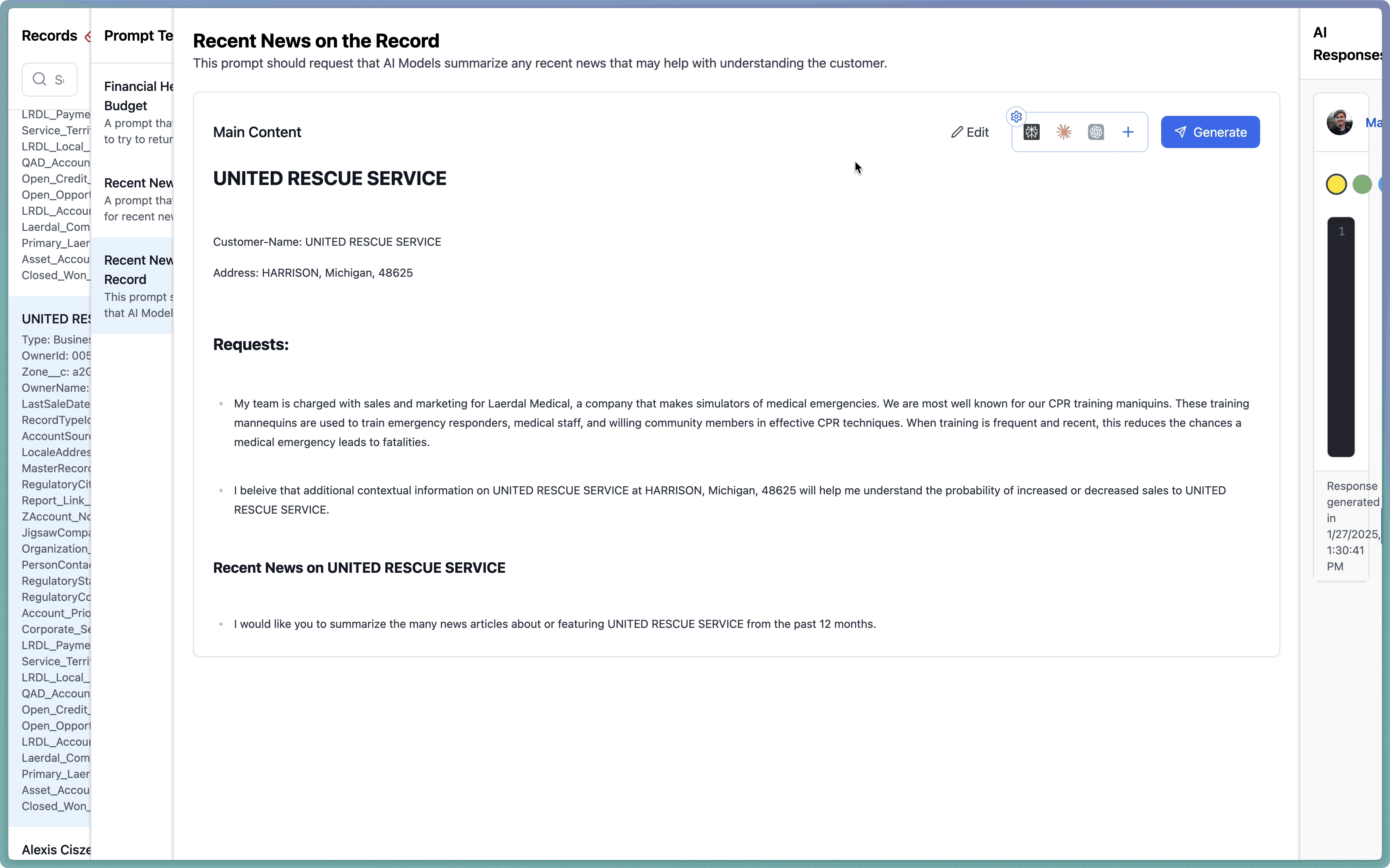Click the large 'UNITED RESCUE SERVICE' content heading
1390x868 pixels.
click(329, 179)
